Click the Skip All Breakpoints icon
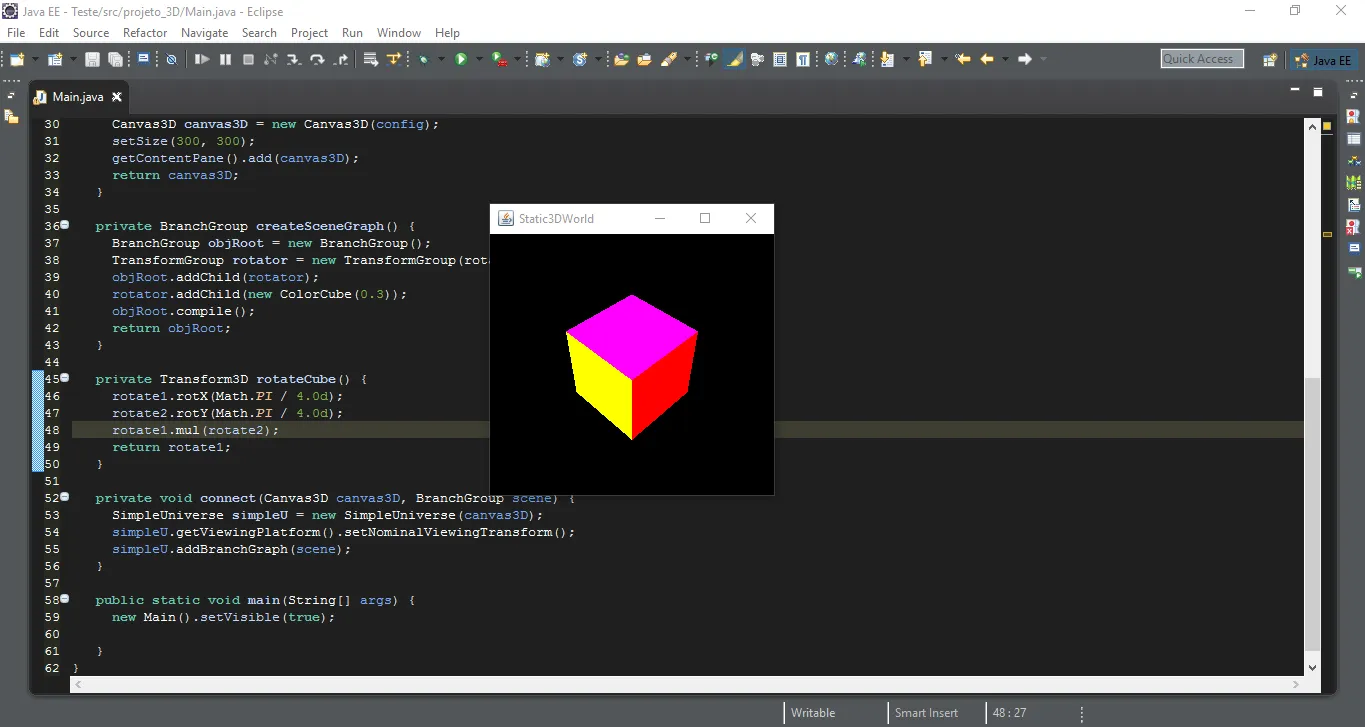Image resolution: width=1365 pixels, height=727 pixels. click(171, 60)
